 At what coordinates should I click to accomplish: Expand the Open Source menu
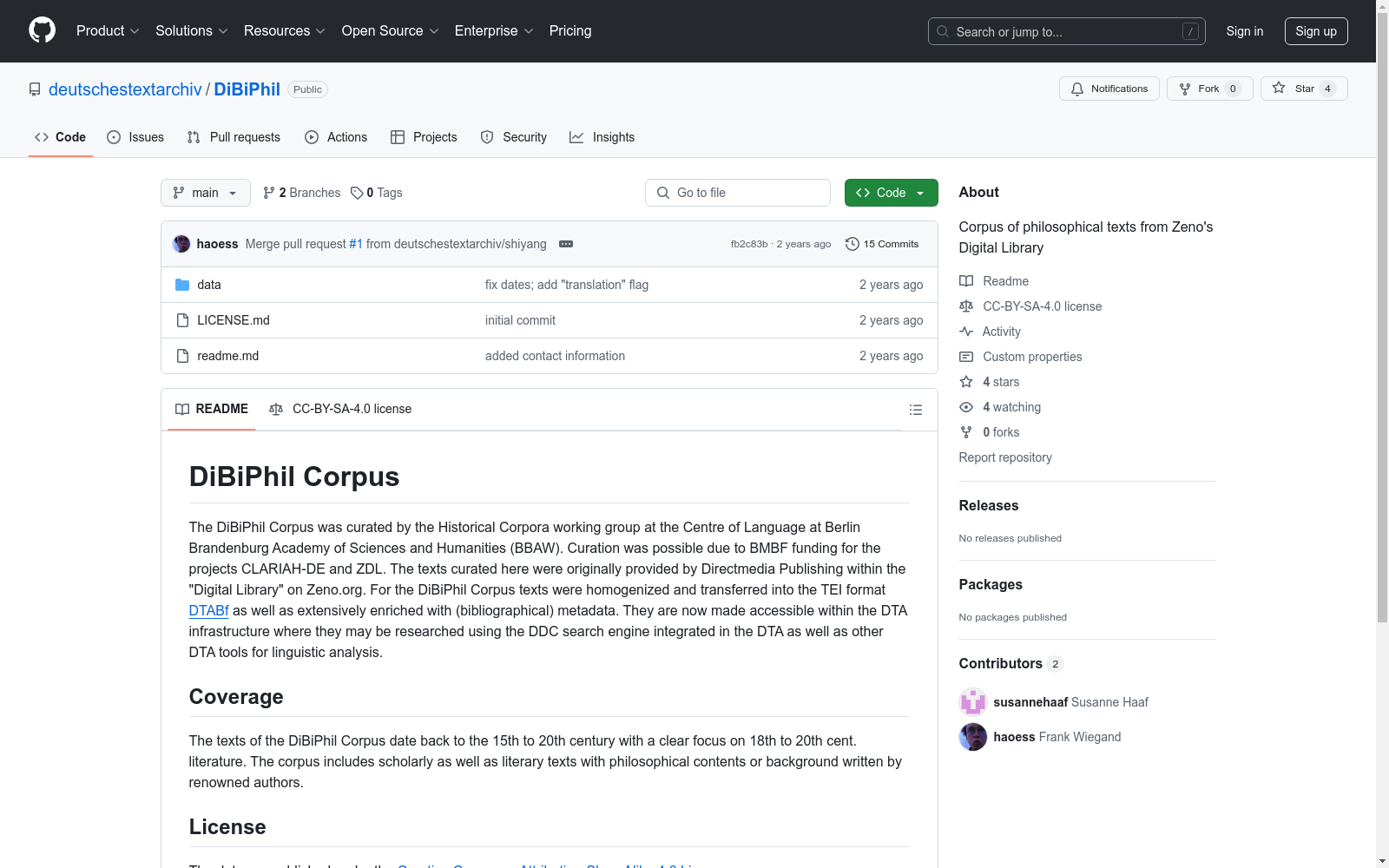(391, 31)
